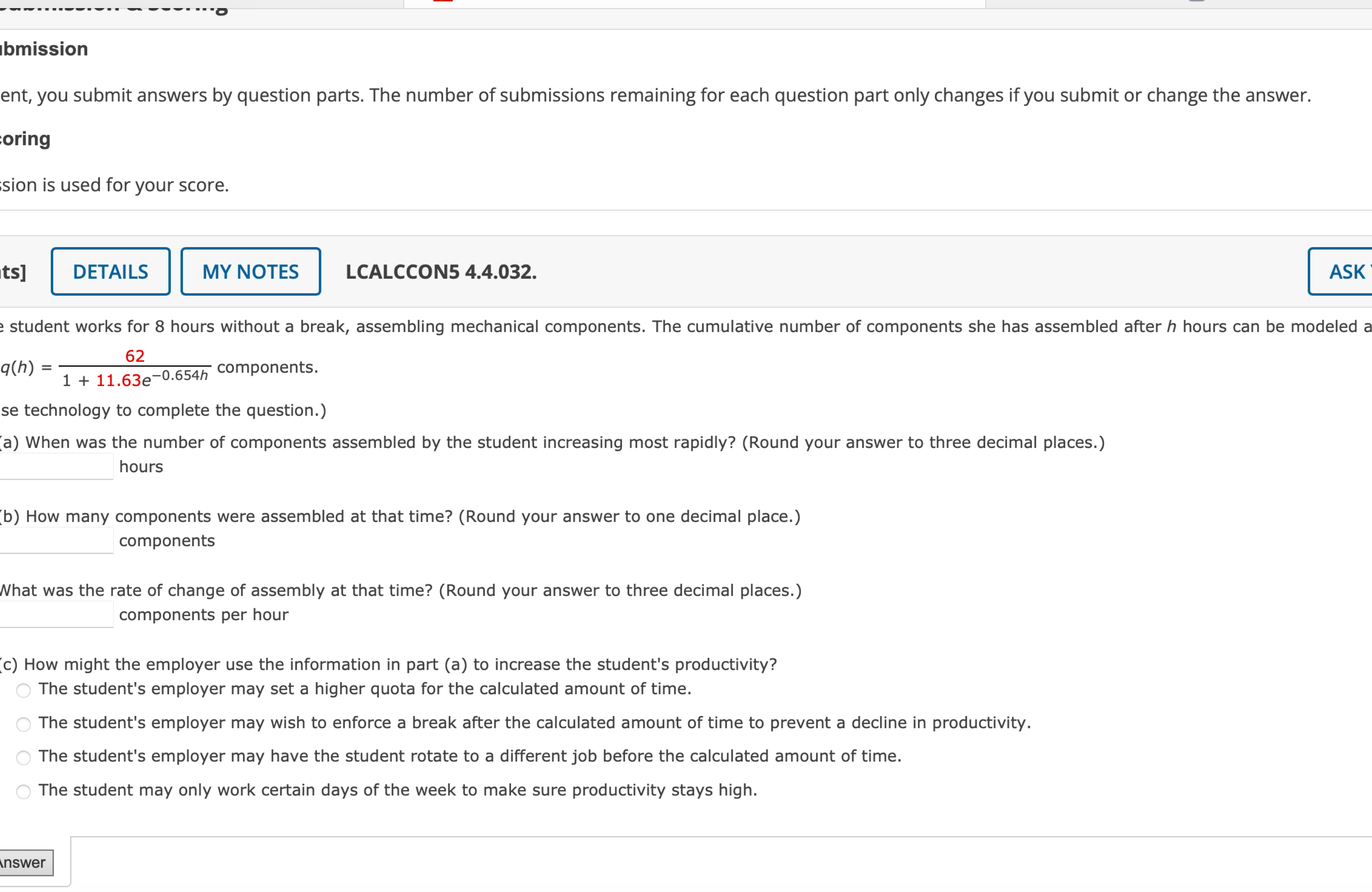Select the 'set a higher quota' answer option
The height and width of the screenshot is (892, 1372).
pos(24,690)
